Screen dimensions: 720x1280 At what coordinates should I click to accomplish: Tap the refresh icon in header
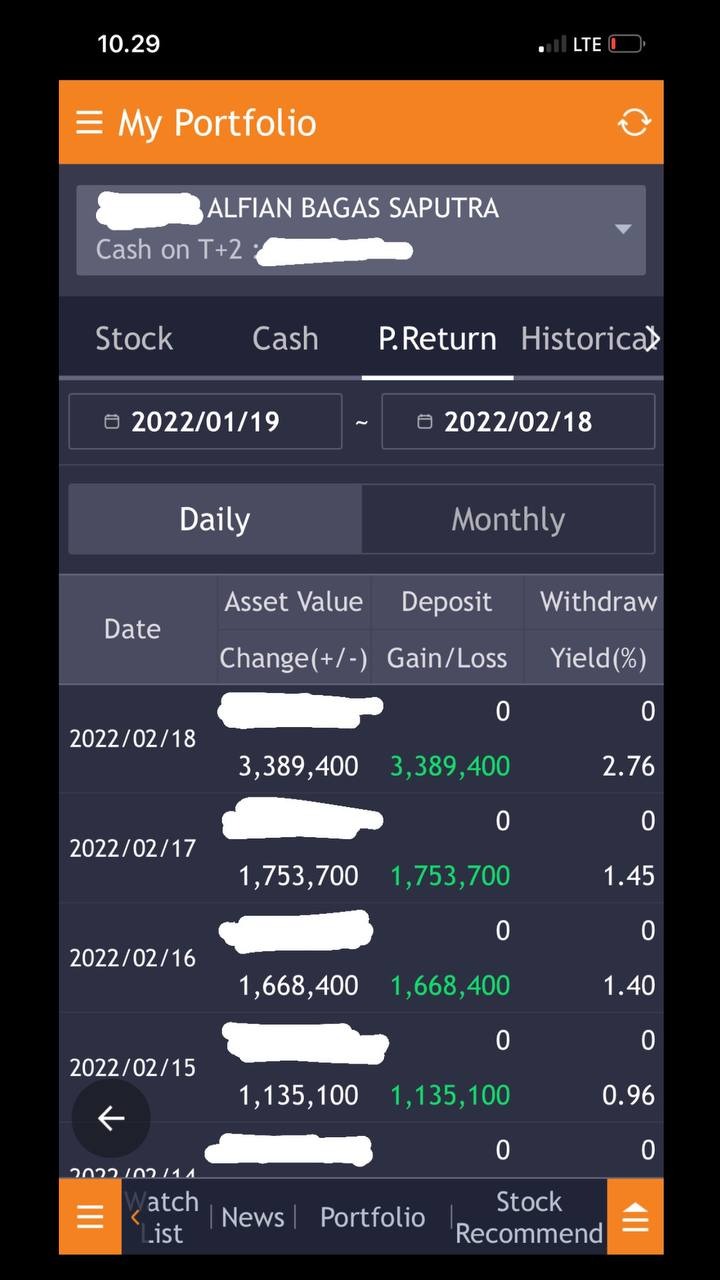pos(634,122)
